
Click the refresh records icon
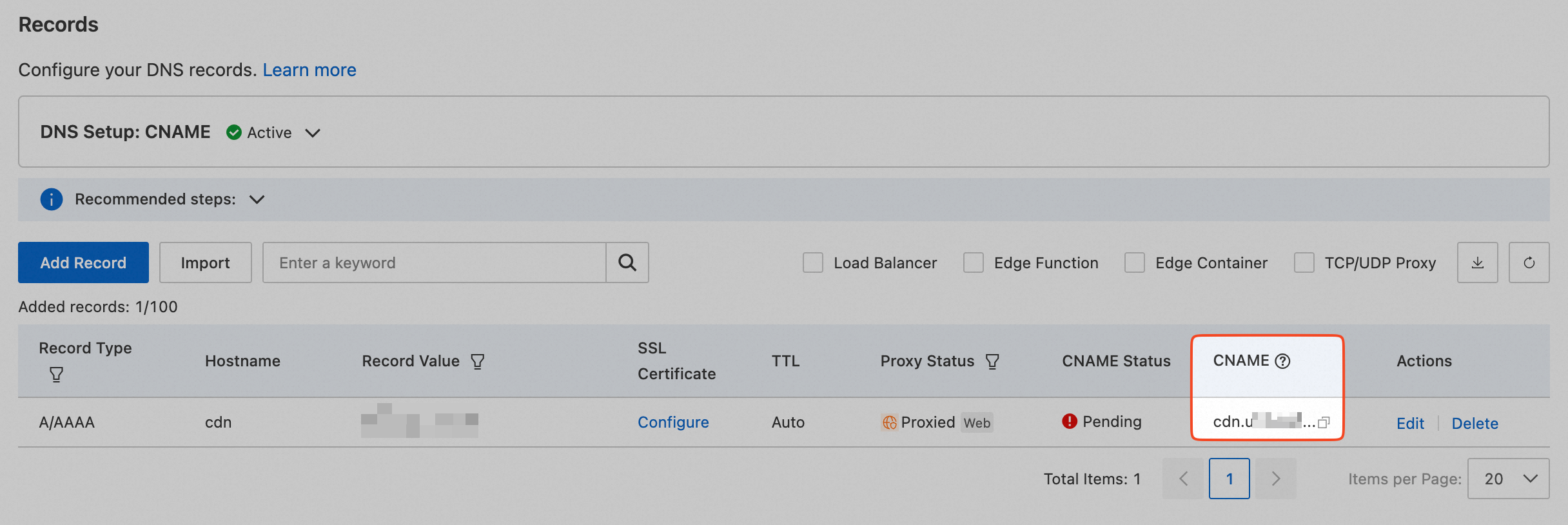(x=1529, y=262)
